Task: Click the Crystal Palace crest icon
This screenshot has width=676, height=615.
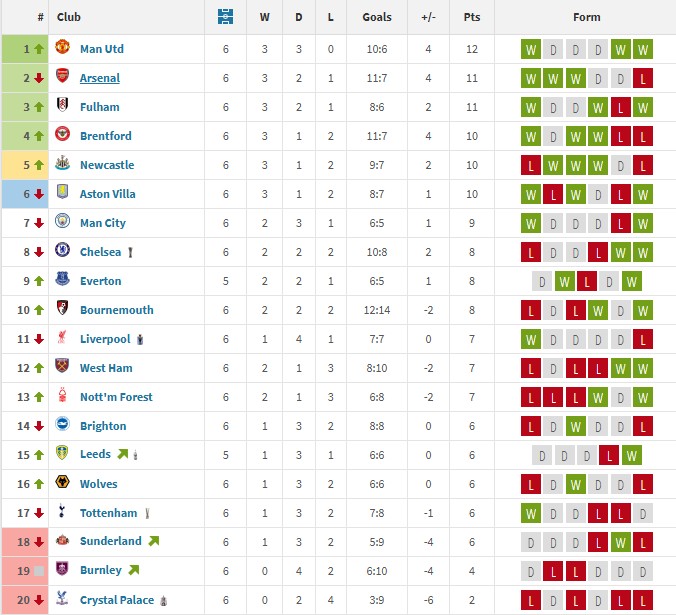Action: click(x=62, y=600)
